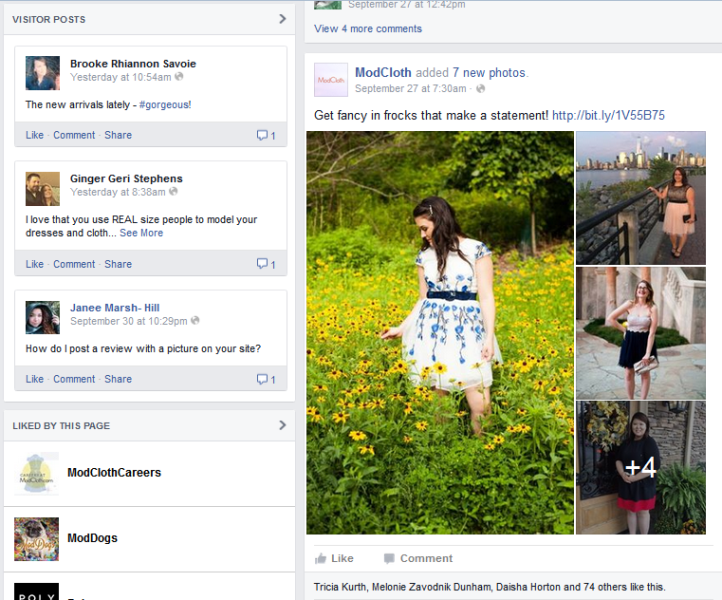Share Ginger Geri Stephens' visitor post
The height and width of the screenshot is (600, 722).
[x=118, y=264]
